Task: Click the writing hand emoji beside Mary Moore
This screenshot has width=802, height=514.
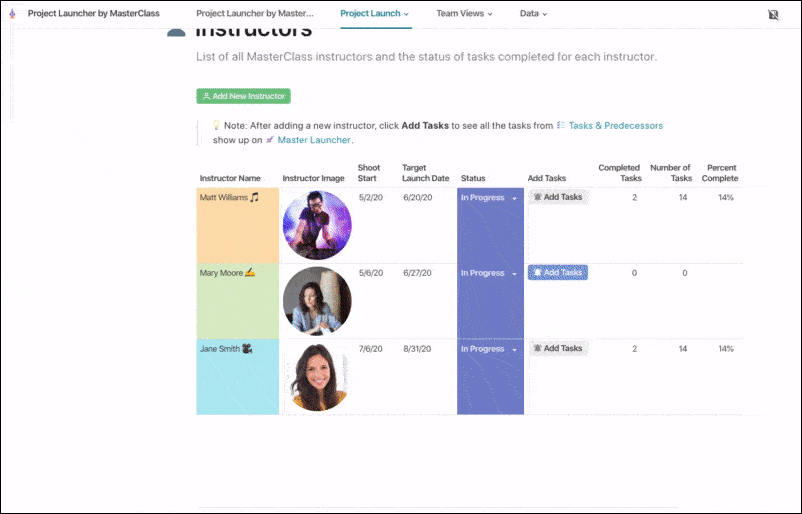Action: tap(250, 273)
